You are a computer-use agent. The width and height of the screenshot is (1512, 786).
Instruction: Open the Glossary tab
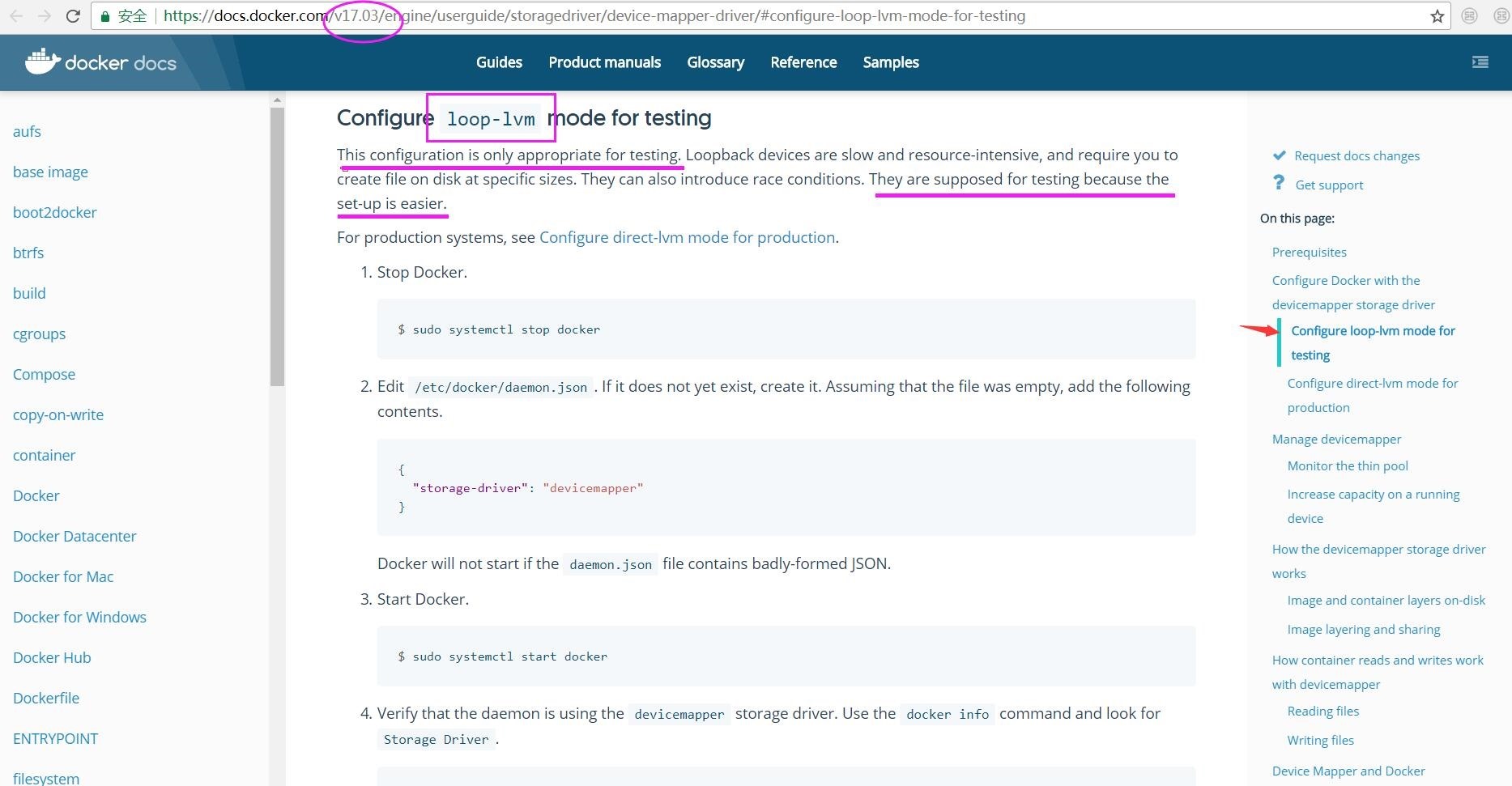(x=716, y=62)
